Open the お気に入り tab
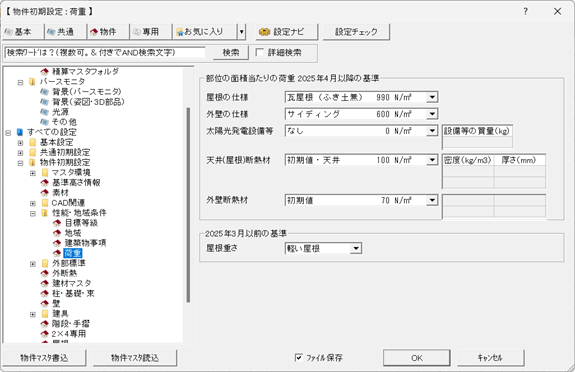575x372 pixels. coord(204,32)
